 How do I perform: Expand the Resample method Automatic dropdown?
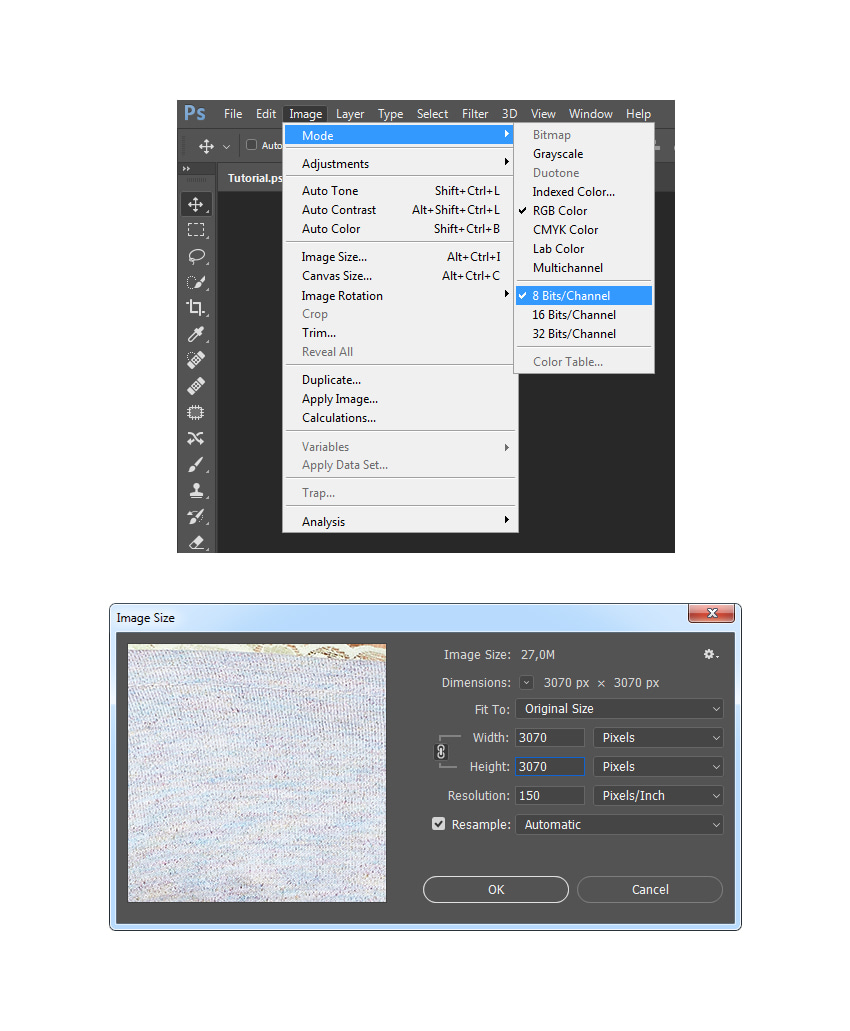[619, 825]
